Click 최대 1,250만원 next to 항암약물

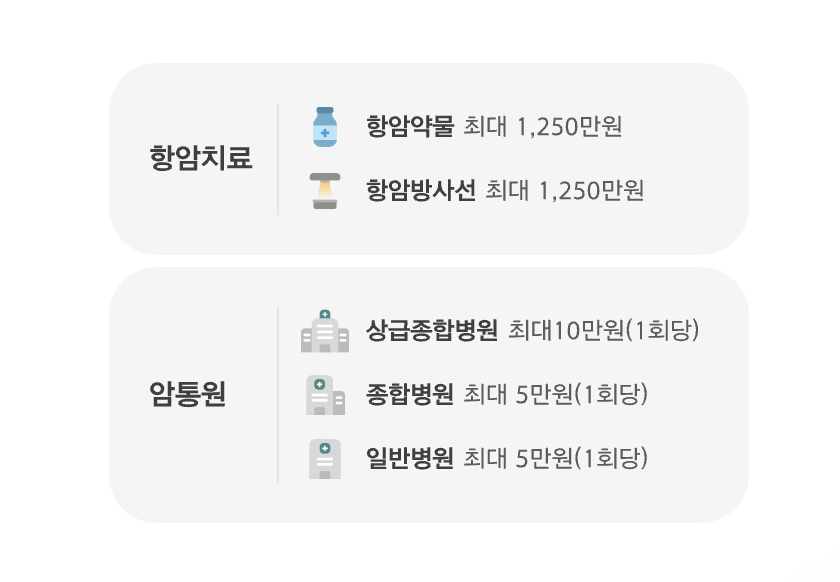(x=543, y=127)
